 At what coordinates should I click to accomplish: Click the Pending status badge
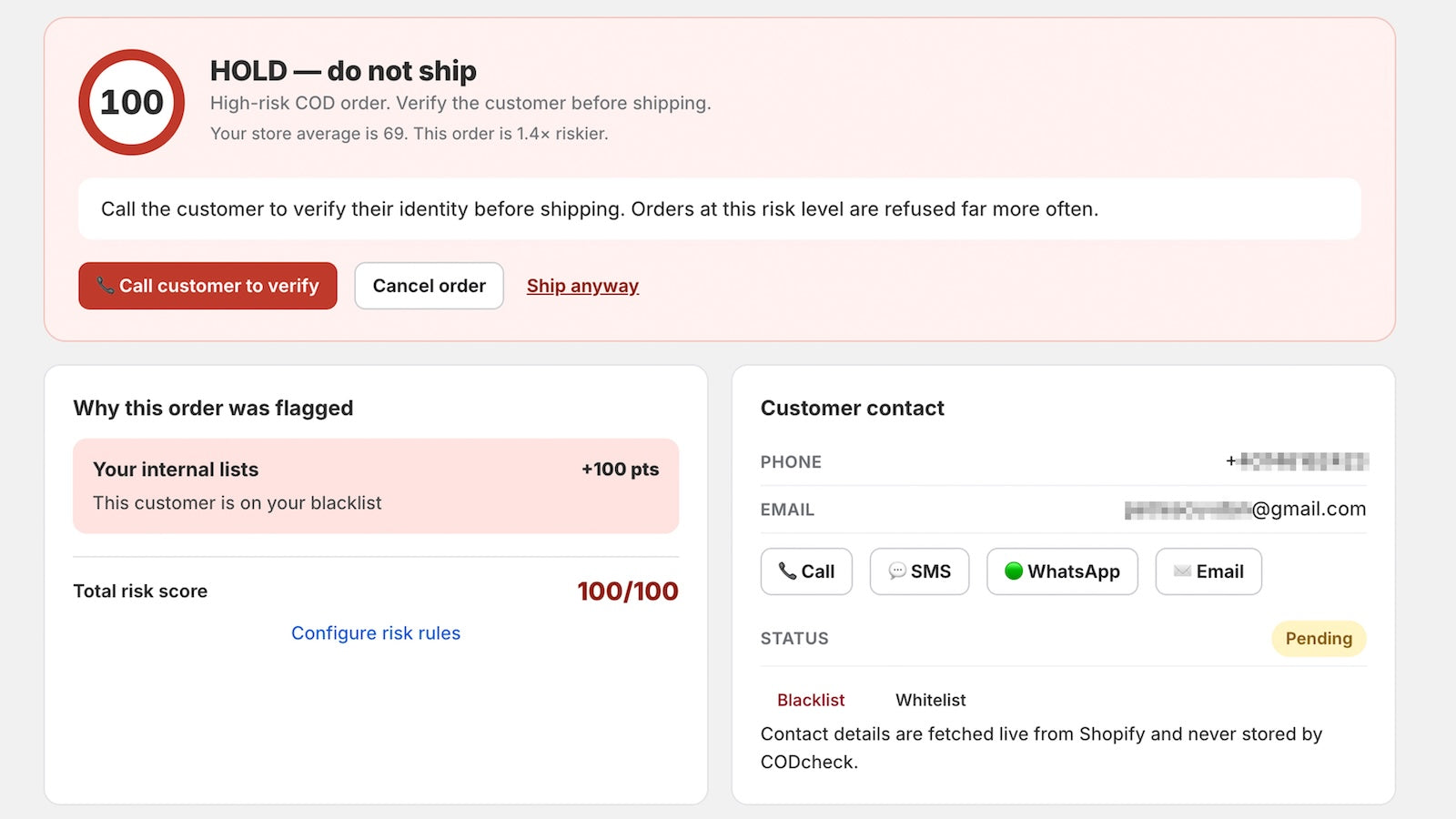(x=1319, y=639)
